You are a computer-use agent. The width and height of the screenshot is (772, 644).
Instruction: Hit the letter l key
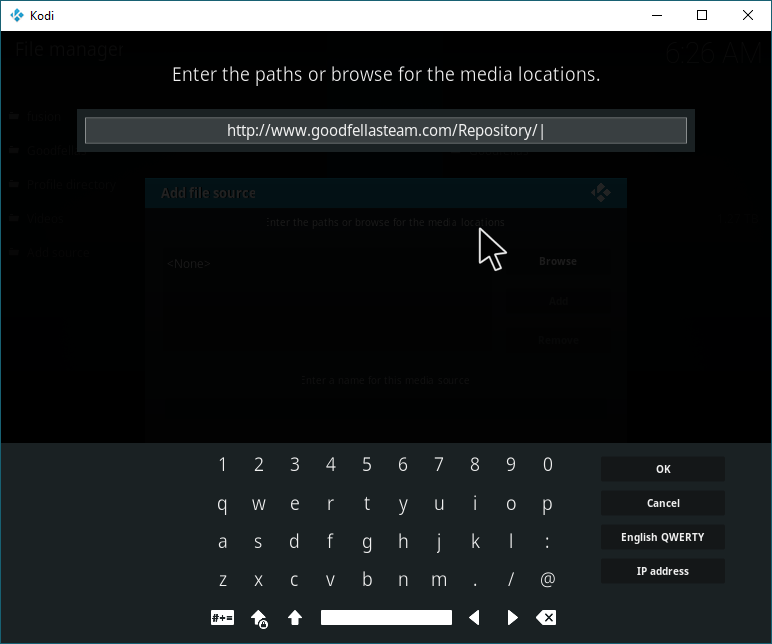(x=511, y=542)
